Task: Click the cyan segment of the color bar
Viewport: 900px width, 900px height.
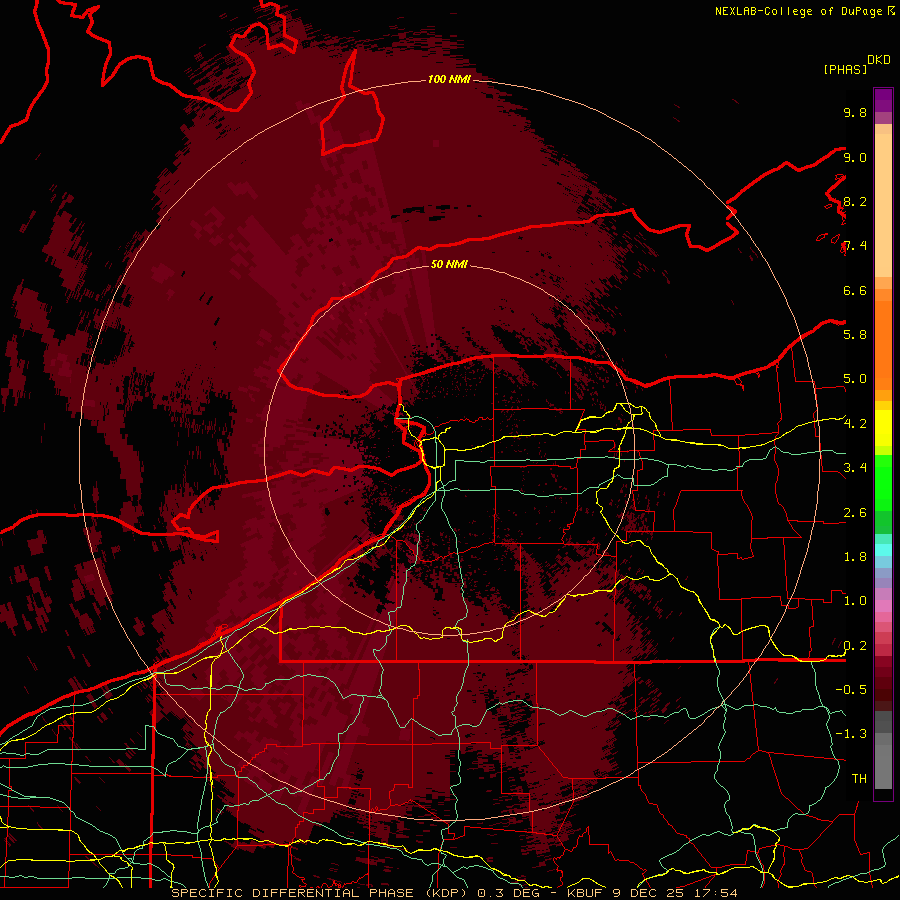Action: click(x=883, y=550)
